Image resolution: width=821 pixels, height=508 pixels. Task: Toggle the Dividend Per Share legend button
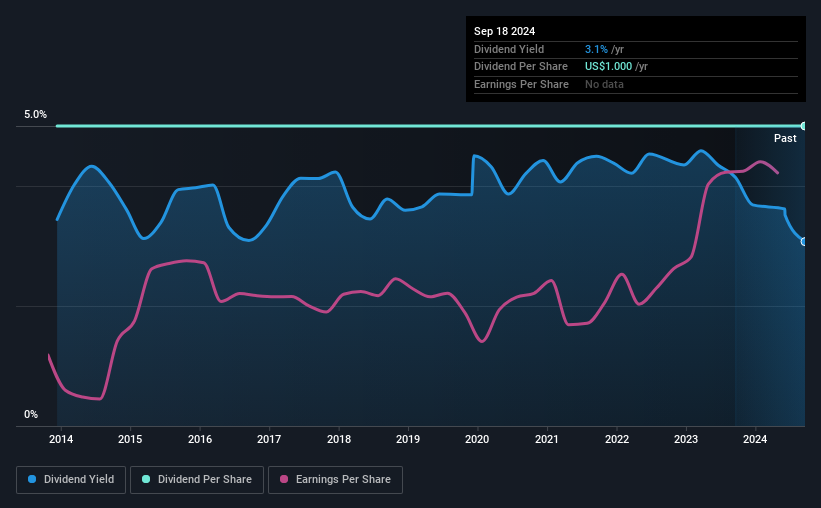tap(197, 480)
